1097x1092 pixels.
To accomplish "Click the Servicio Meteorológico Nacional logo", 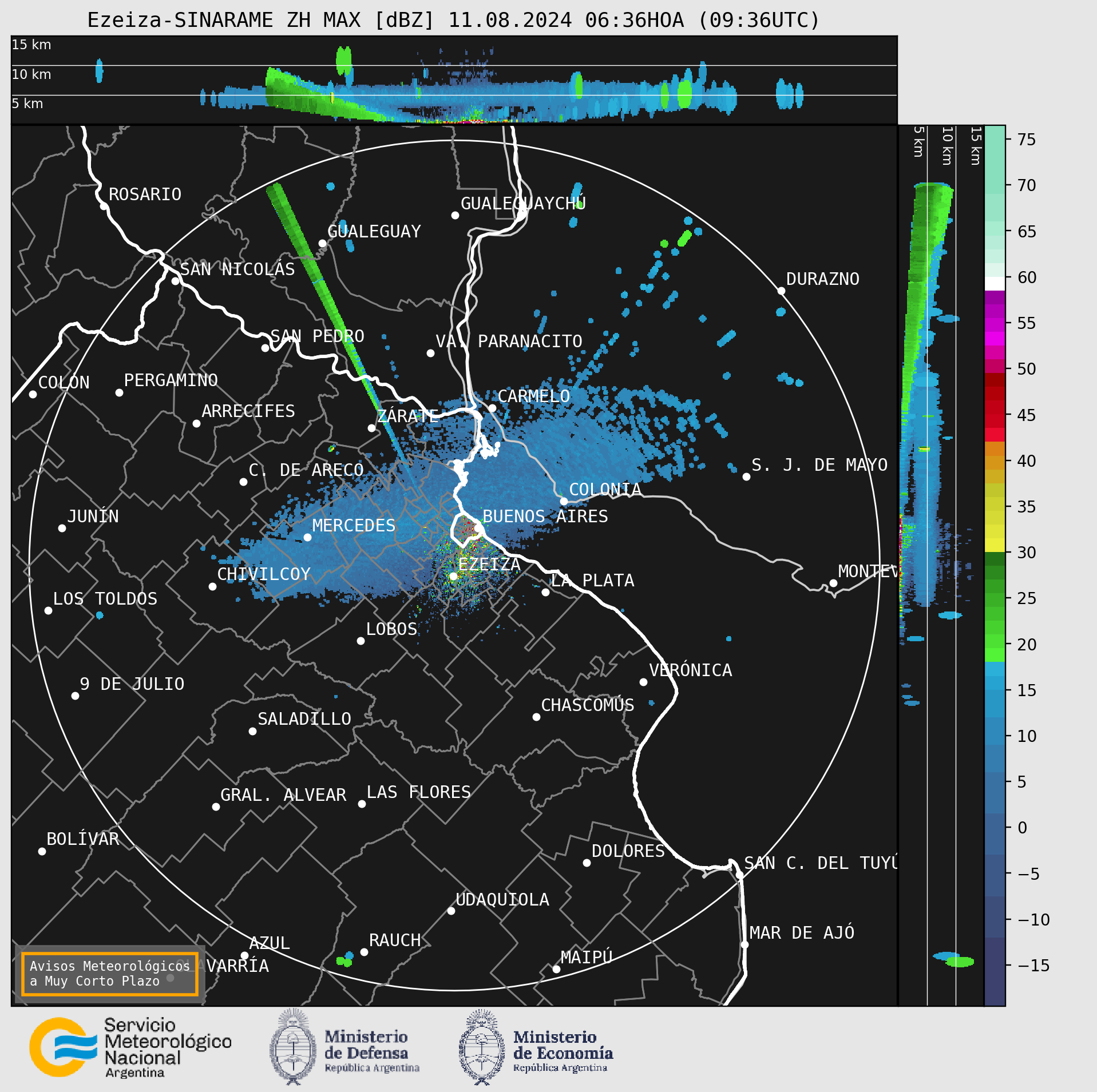I will click(x=130, y=1047).
